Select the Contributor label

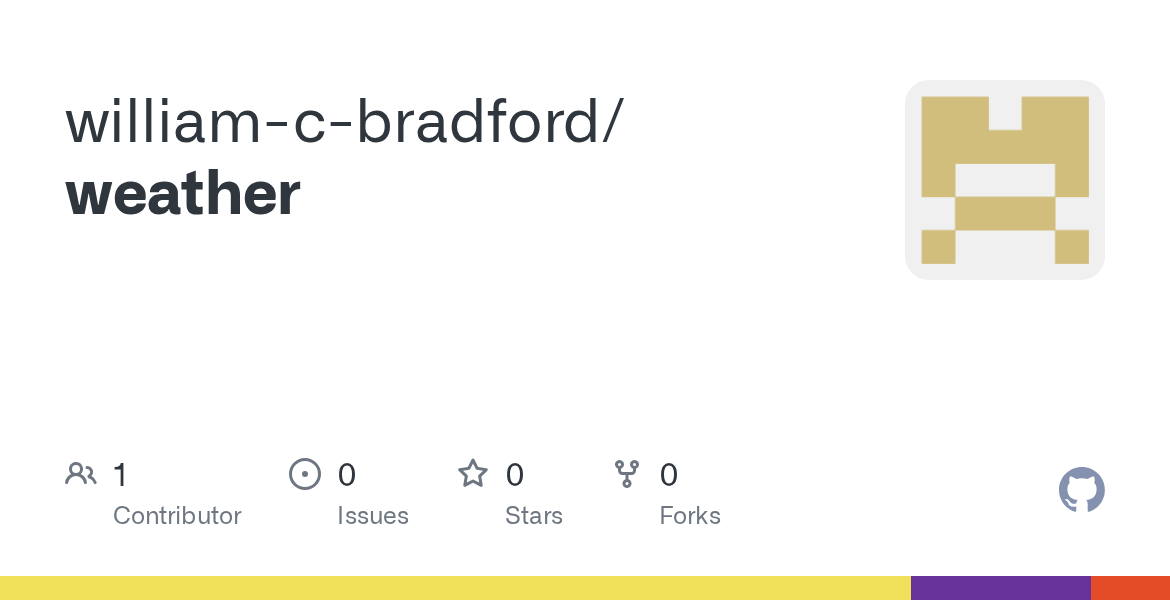(177, 516)
